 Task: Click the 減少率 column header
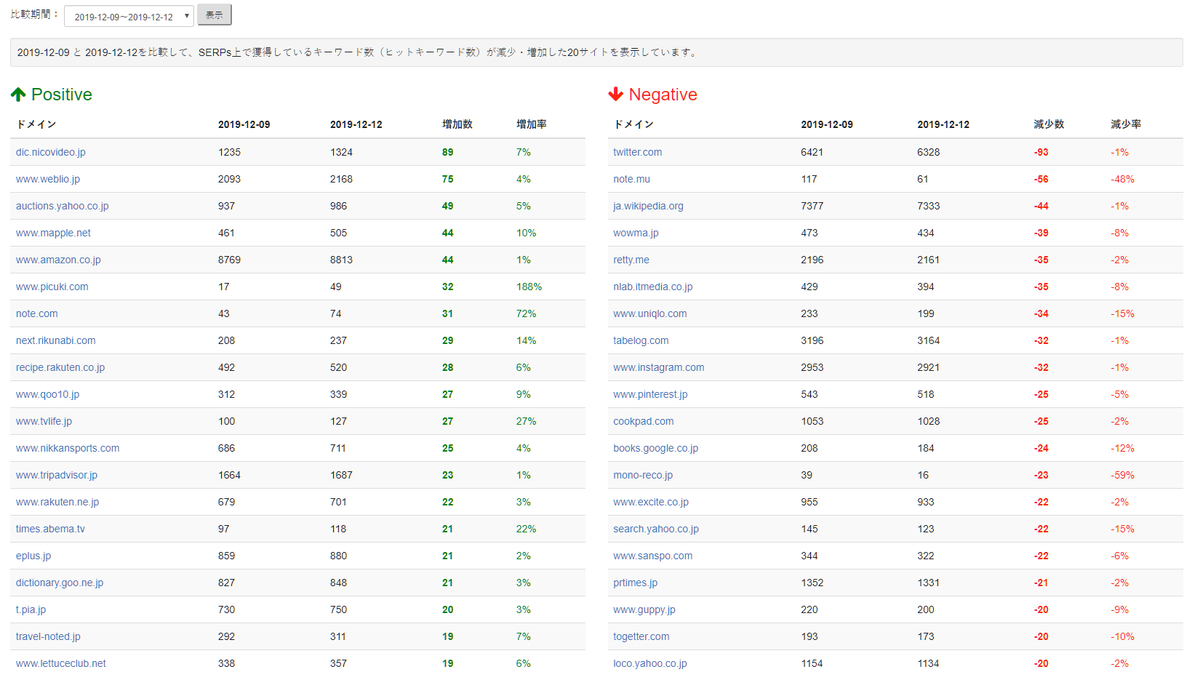click(1126, 125)
